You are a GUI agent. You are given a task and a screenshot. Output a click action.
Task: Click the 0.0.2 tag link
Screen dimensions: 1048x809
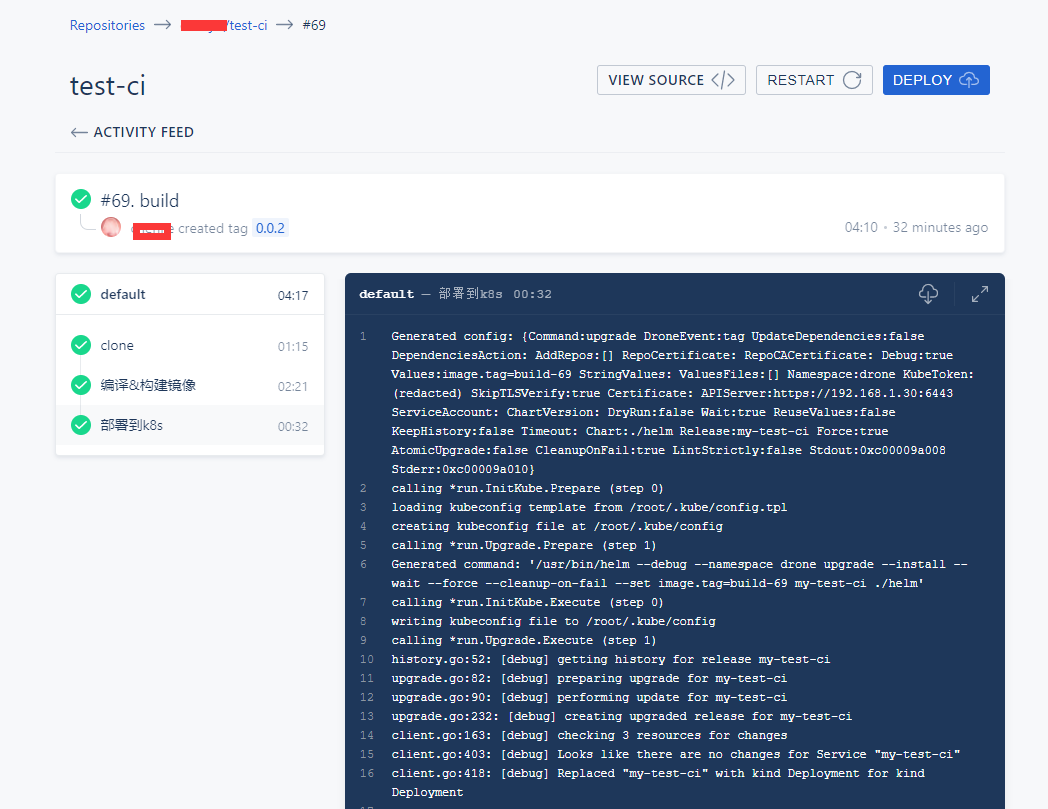click(270, 229)
